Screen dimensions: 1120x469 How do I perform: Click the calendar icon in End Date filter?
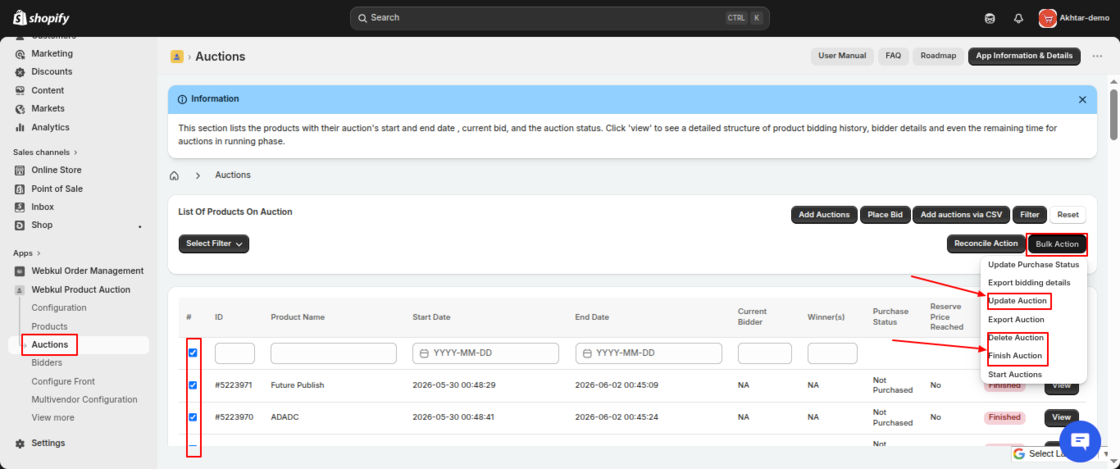pyautogui.click(x=587, y=353)
